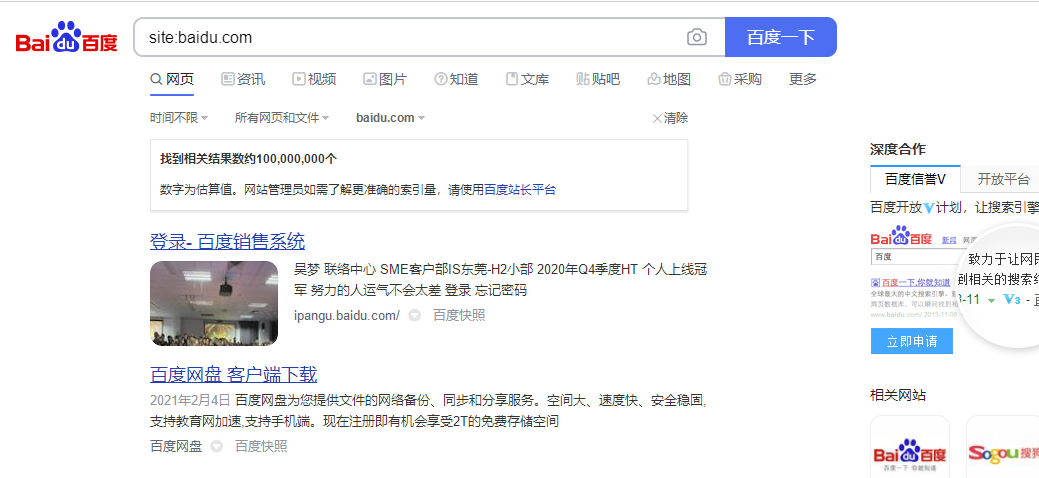This screenshot has width=1039, height=478.
Task: Open the 知道 tab
Action: click(456, 80)
